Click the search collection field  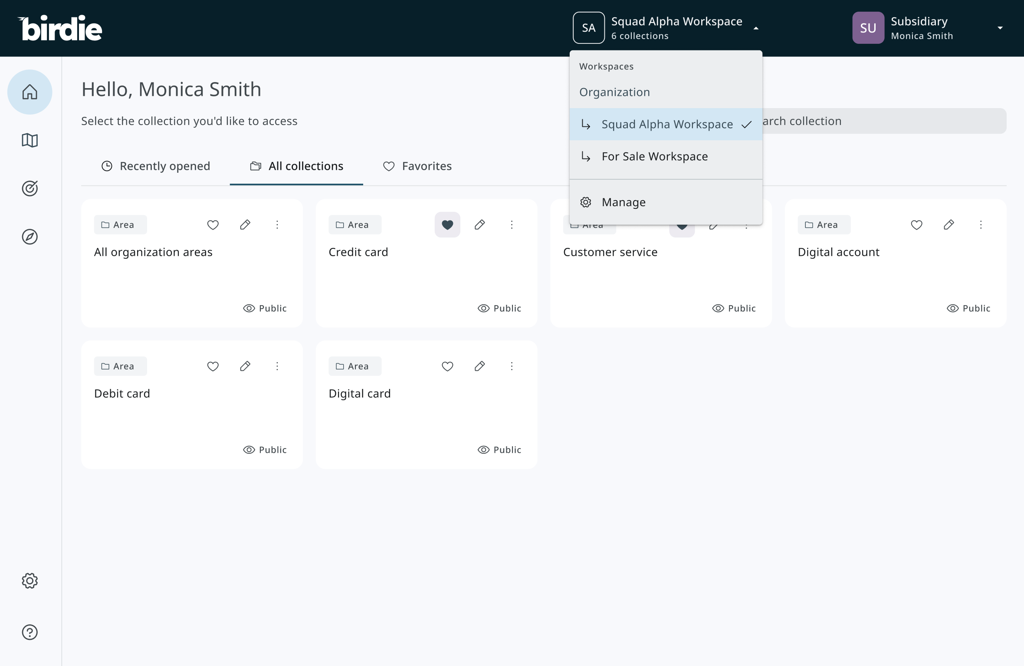(880, 121)
